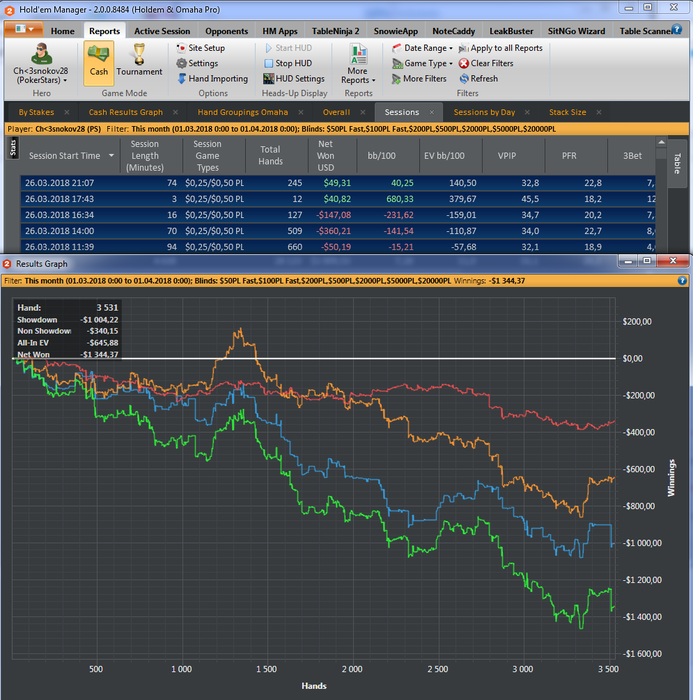Open HUD Settings
The height and width of the screenshot is (700, 693).
click(x=294, y=79)
